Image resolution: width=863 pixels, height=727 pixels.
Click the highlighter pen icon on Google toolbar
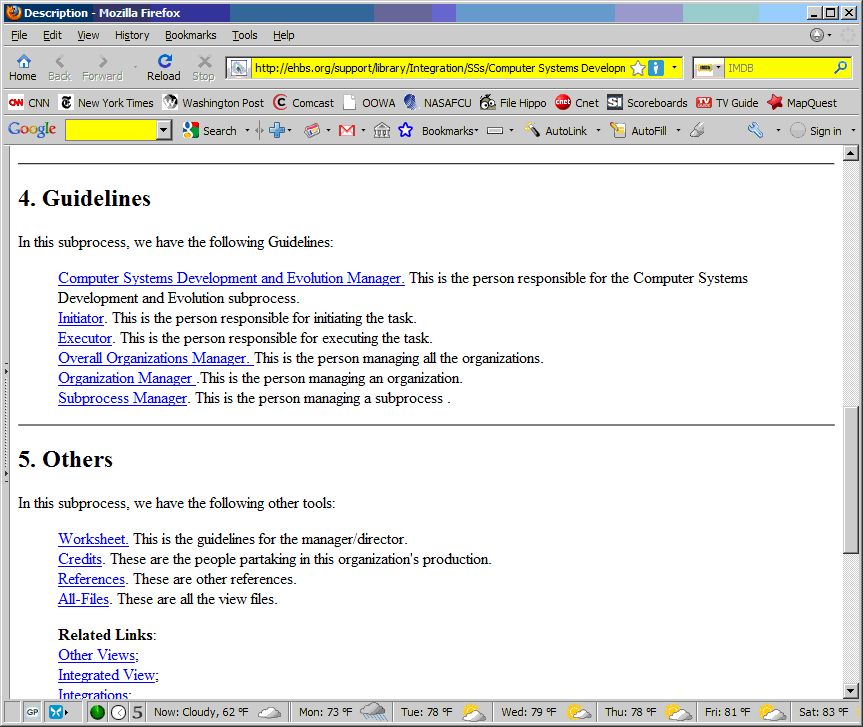[x=697, y=130]
